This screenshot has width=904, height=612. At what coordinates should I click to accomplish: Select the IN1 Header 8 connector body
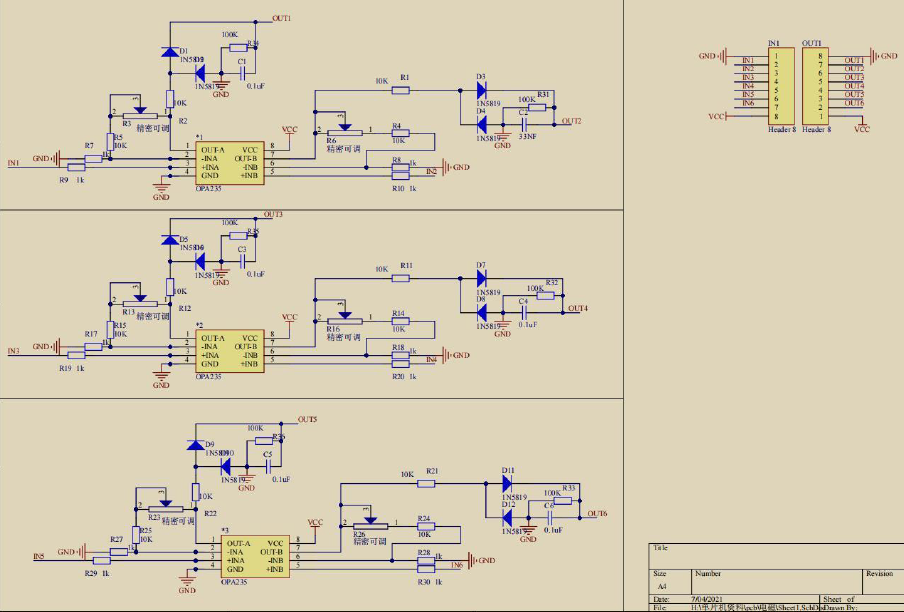coord(781,86)
